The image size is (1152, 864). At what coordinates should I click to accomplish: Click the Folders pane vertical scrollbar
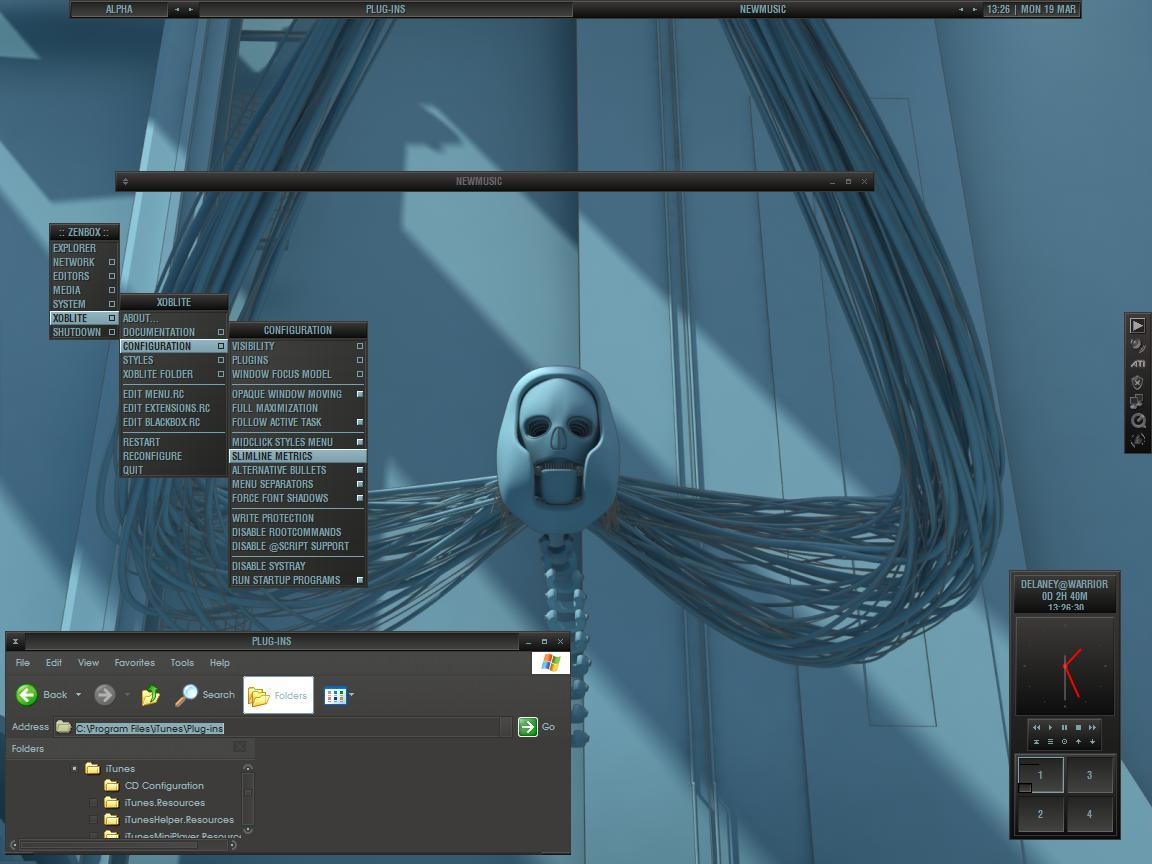point(248,799)
